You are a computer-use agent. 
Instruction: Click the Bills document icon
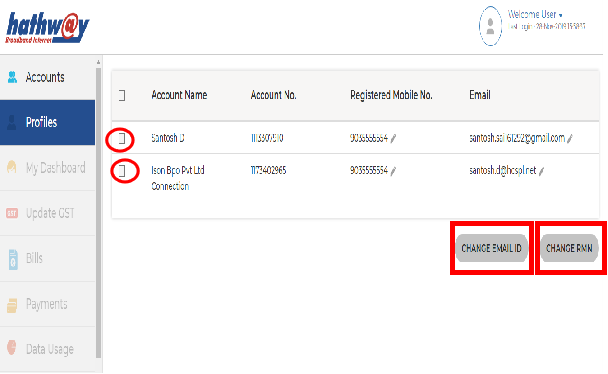click(x=13, y=259)
